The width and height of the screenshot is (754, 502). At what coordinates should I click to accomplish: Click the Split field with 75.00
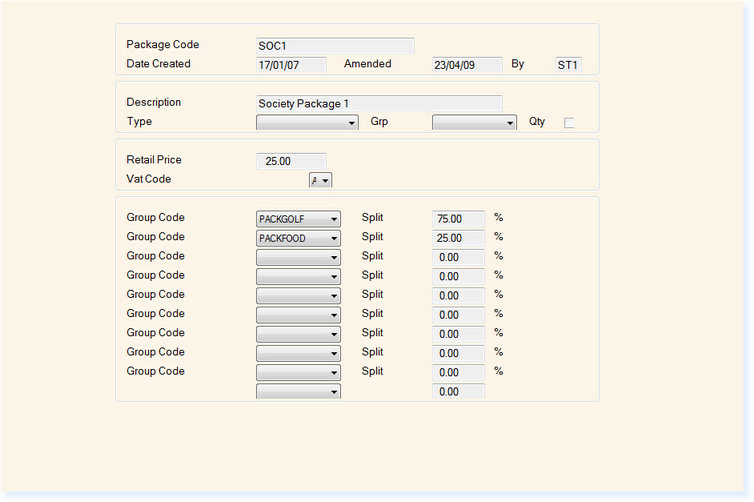tap(458, 219)
